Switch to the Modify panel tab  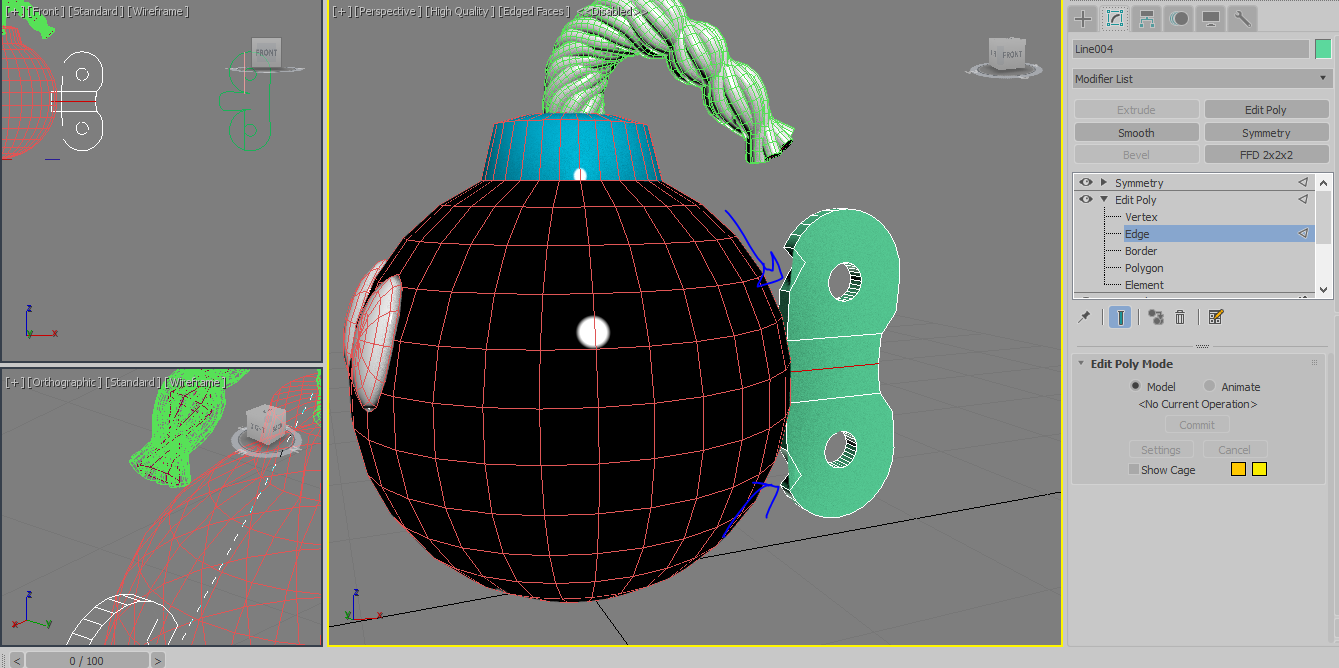pyautogui.click(x=1115, y=18)
